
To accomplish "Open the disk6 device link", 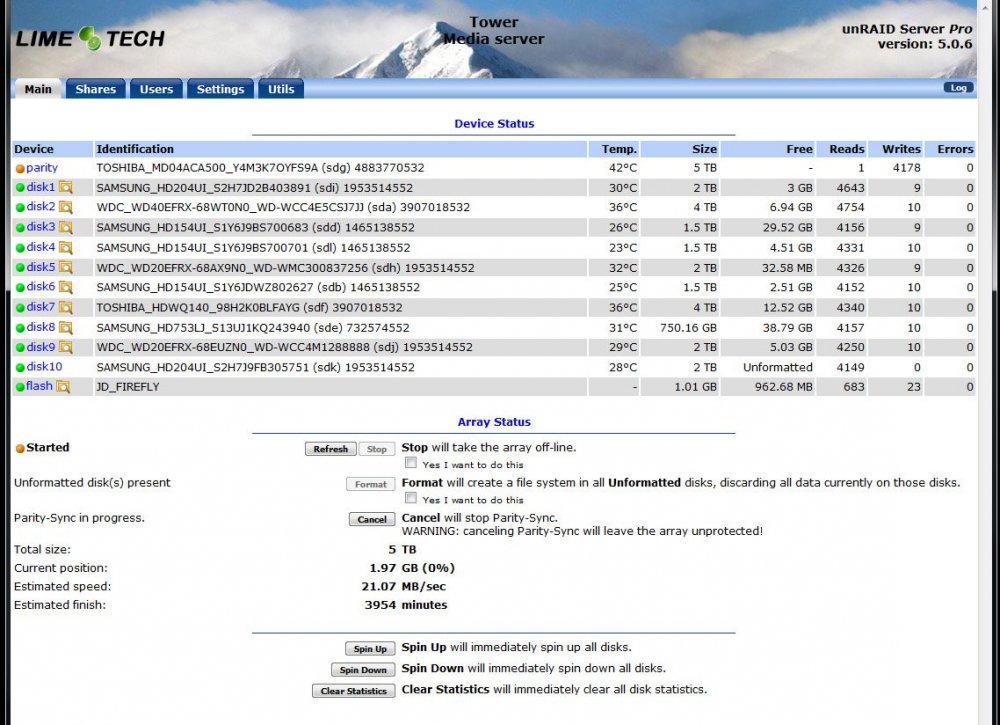I will 41,287.
